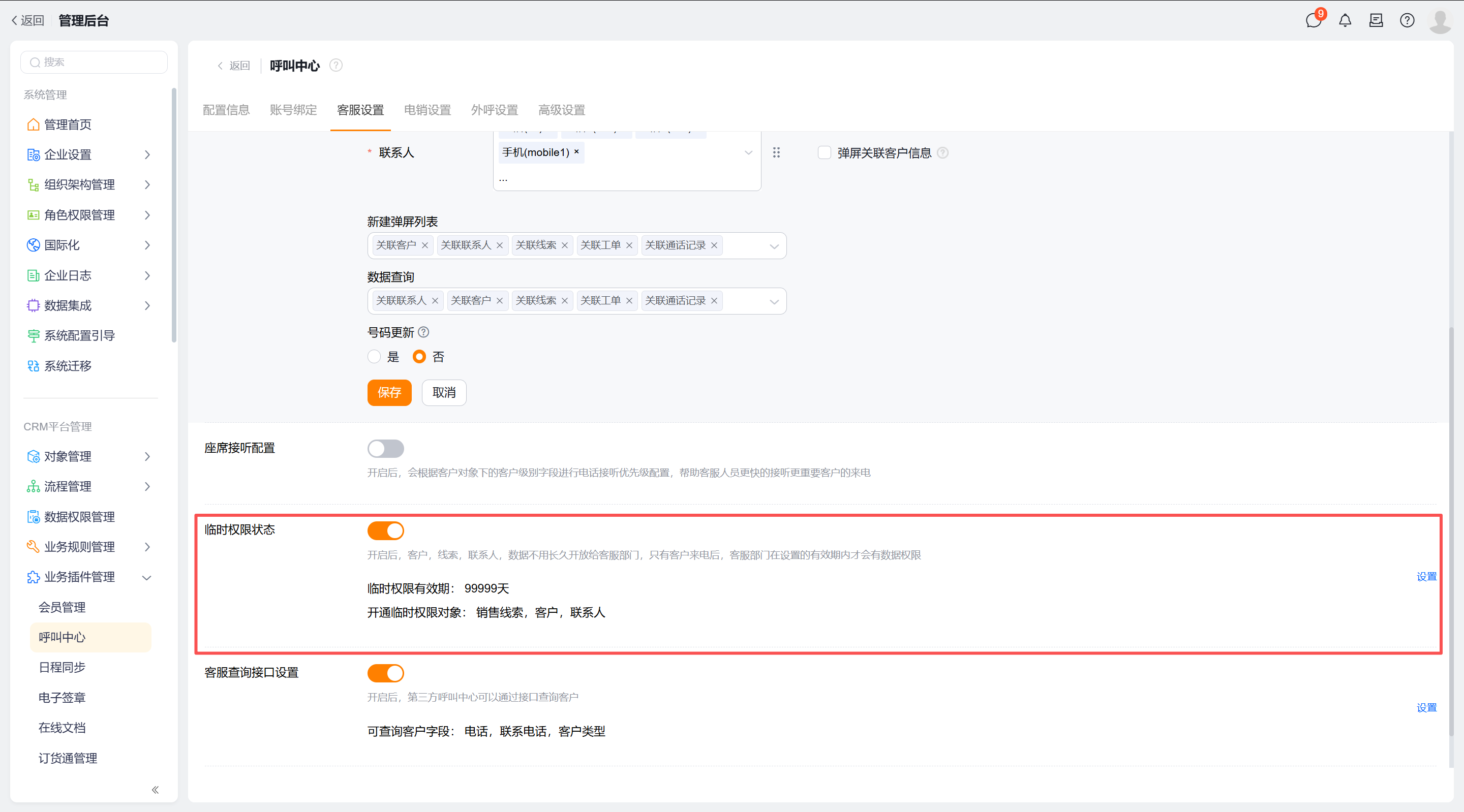The image size is (1464, 812).
Task: Go back via 返回 beside 呼叫中心
Action: [234, 66]
